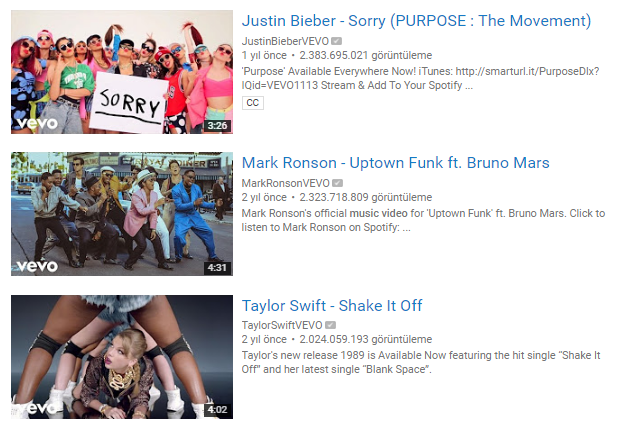Click verified badge next to JustinBieberVEVO
Screen dimensions: 617x426
click(336, 41)
